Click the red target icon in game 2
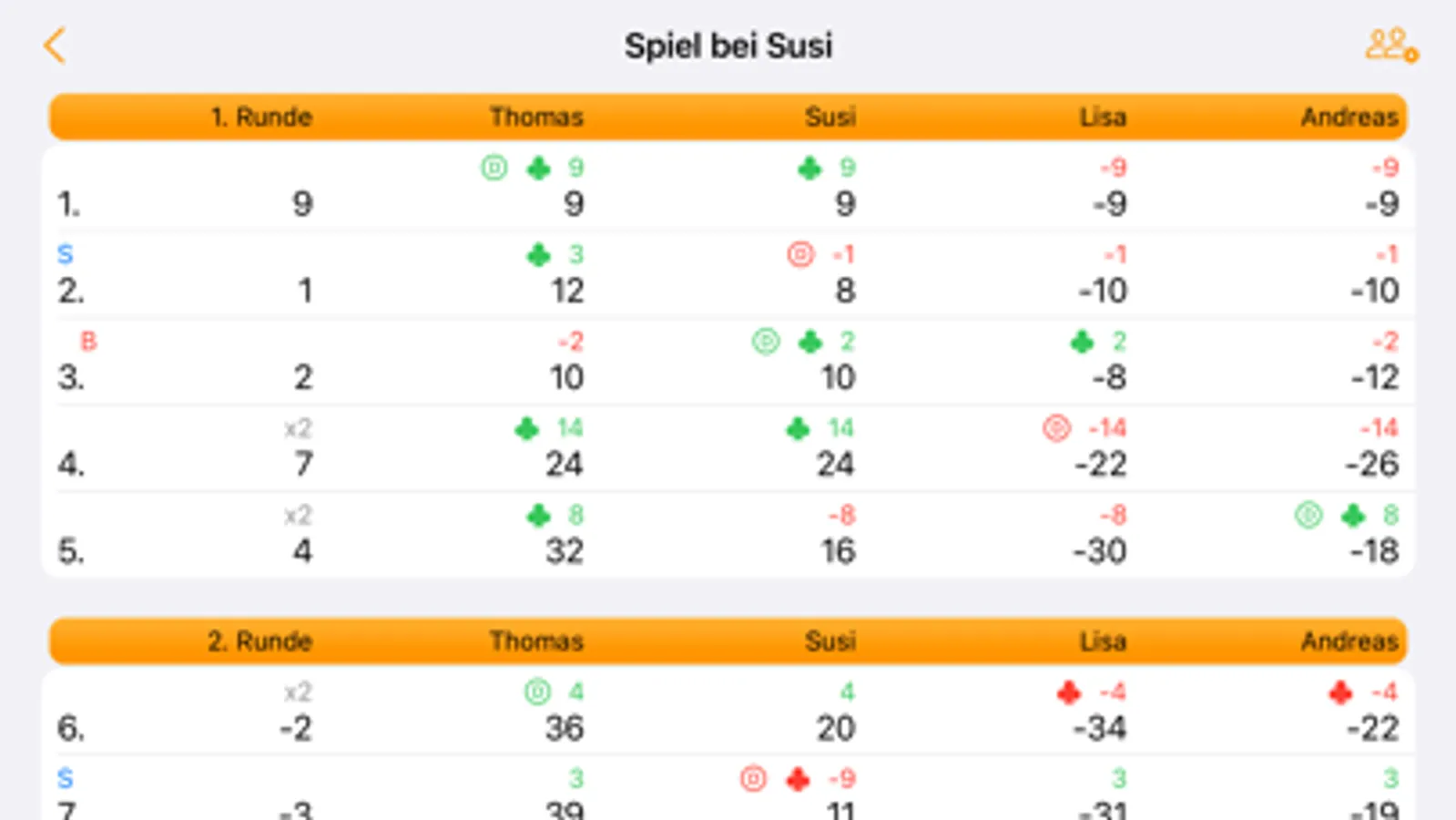The height and width of the screenshot is (820, 1456). point(800,254)
